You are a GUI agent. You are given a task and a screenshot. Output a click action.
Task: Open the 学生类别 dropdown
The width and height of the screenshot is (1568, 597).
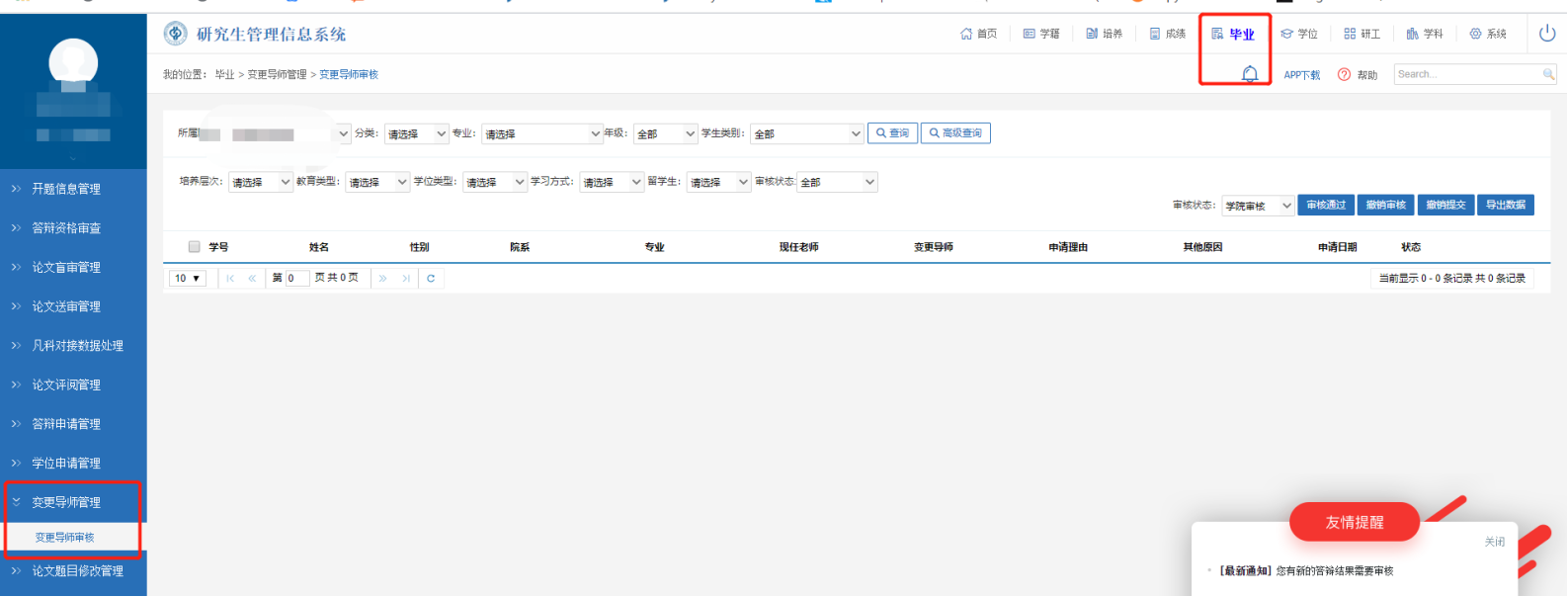click(x=807, y=133)
